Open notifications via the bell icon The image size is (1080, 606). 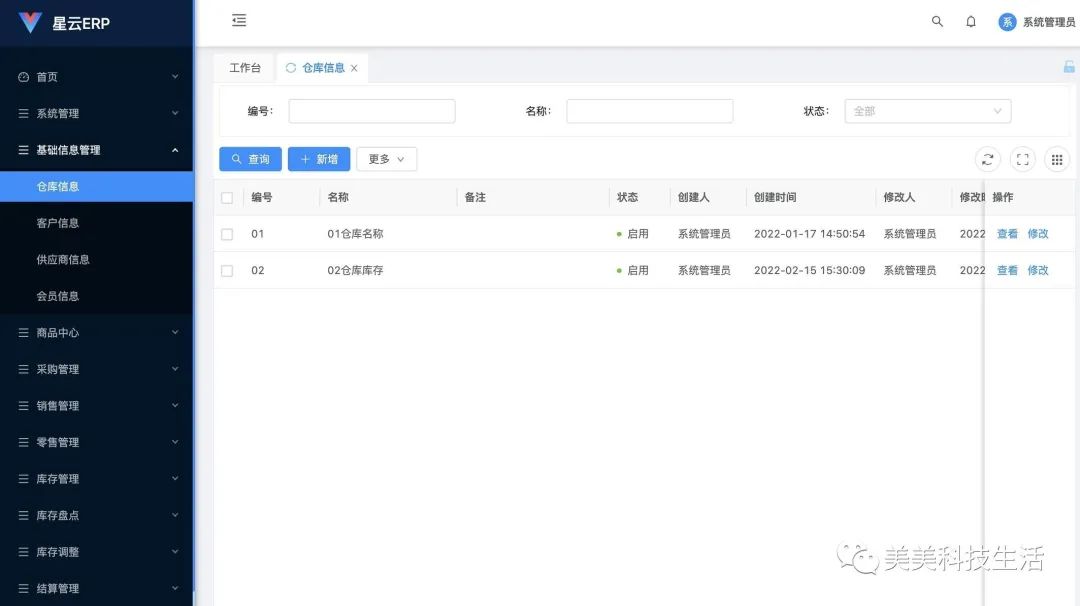(971, 21)
